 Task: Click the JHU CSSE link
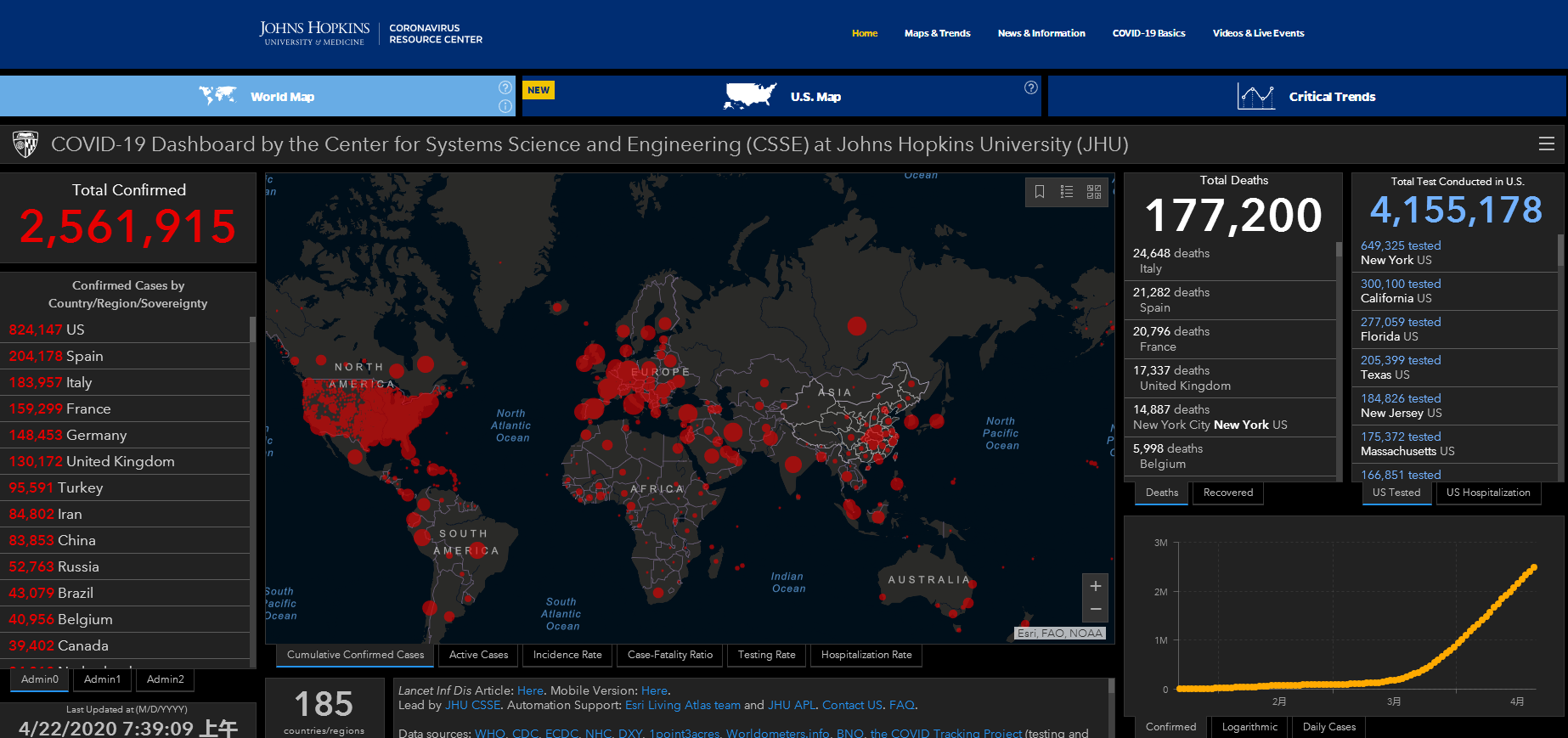point(473,705)
